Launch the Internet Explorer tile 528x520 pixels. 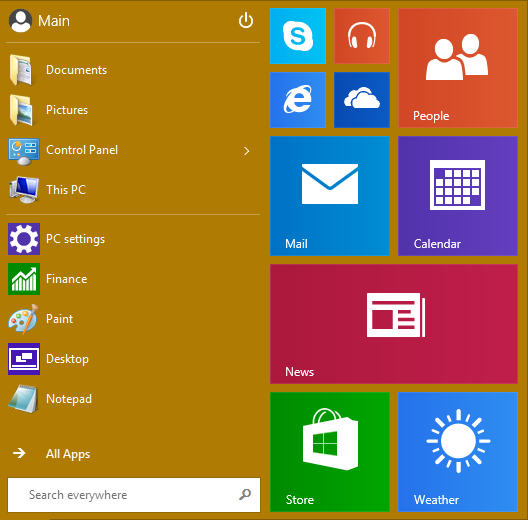click(298, 100)
